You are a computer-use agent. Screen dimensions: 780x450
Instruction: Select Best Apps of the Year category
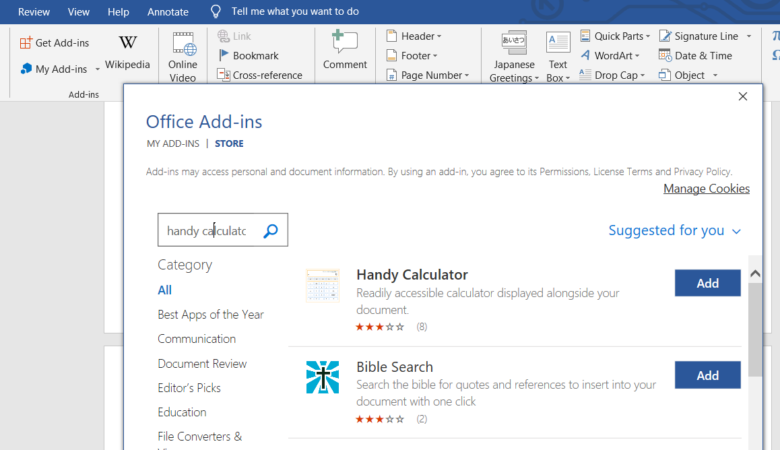pos(210,314)
